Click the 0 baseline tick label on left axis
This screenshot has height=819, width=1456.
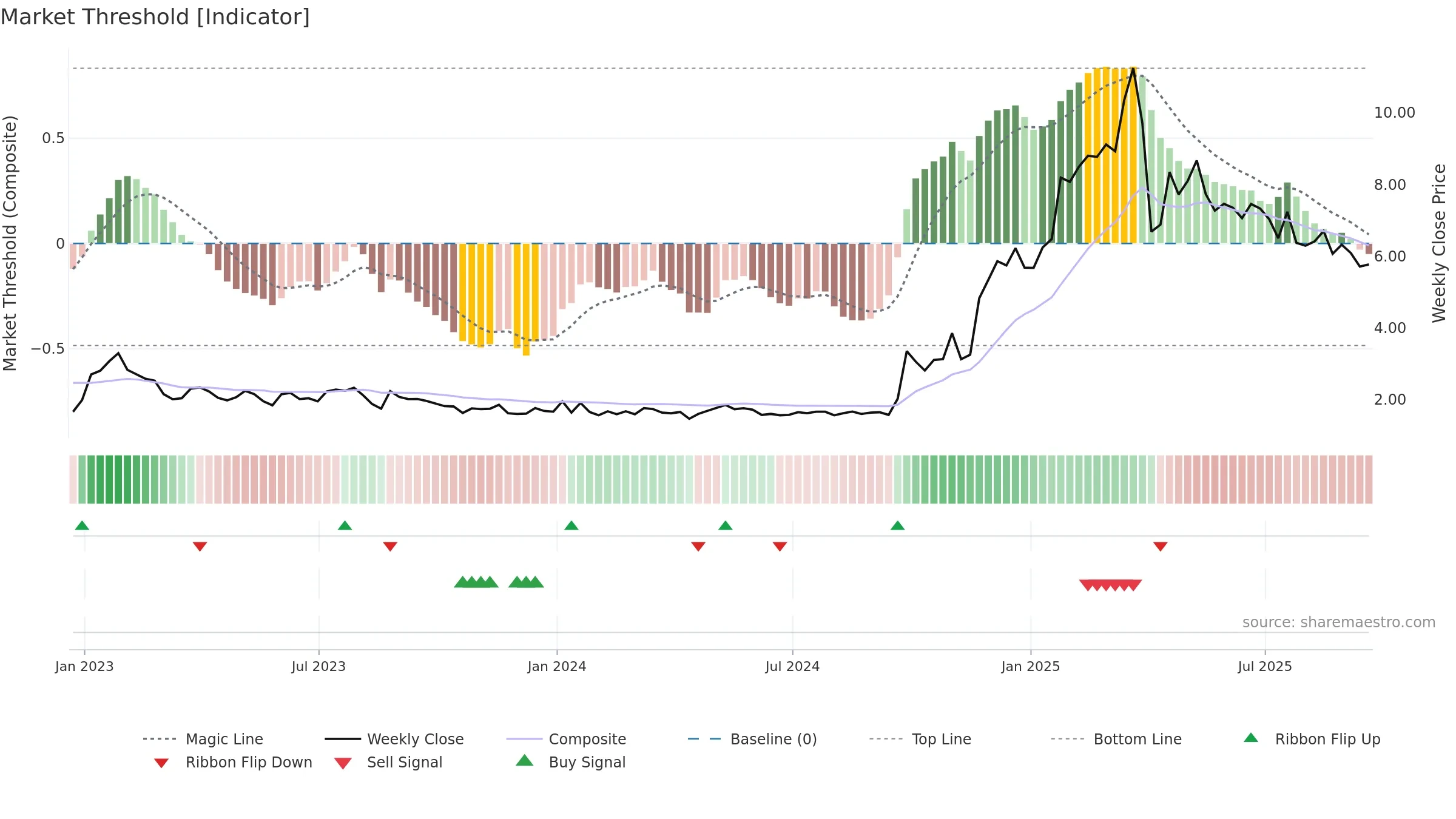click(x=60, y=244)
